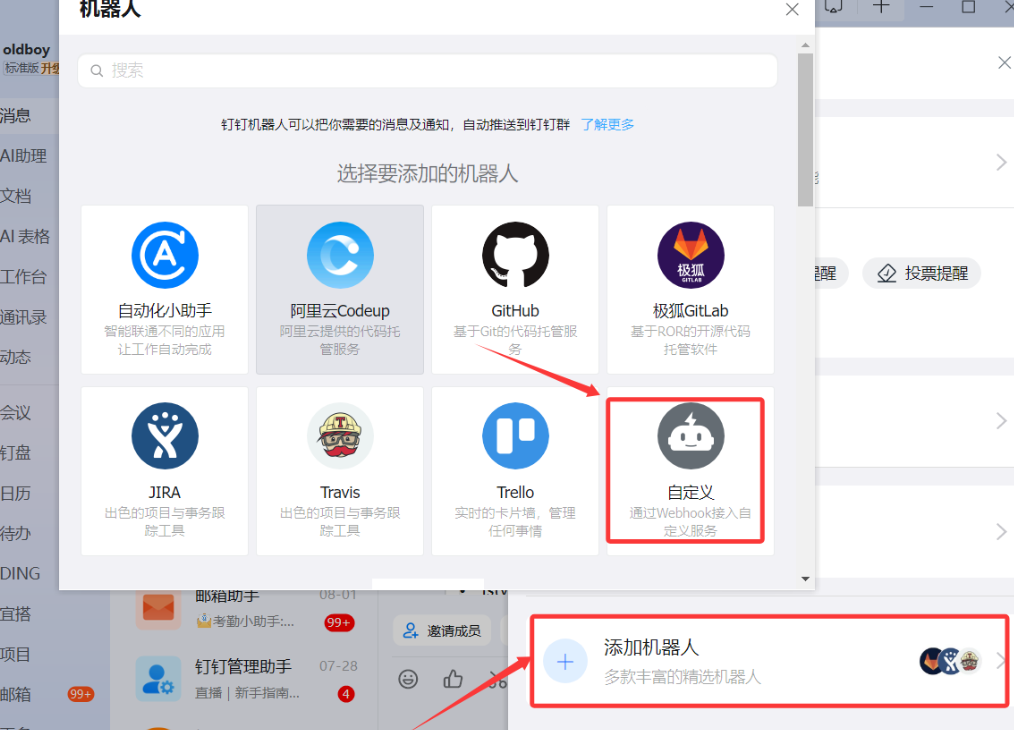Pick the Trello robot icon
This screenshot has width=1014, height=730.
515,436
